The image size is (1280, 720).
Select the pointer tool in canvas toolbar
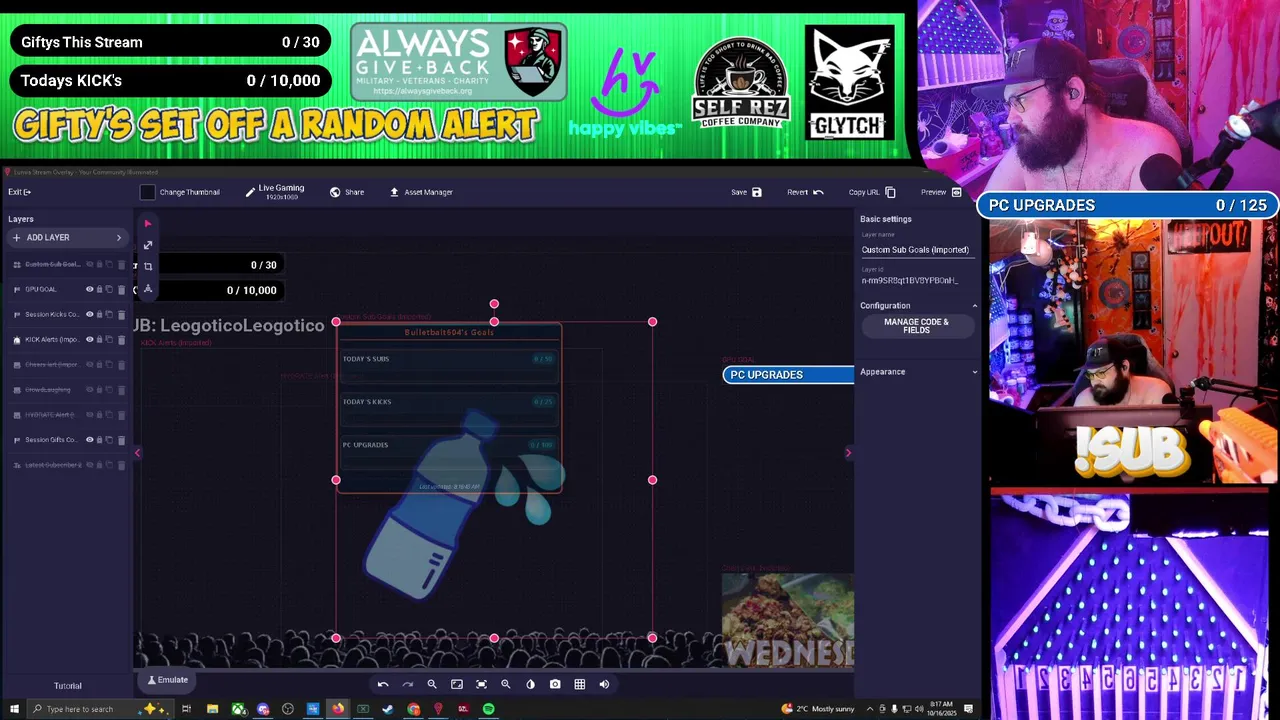click(x=148, y=224)
